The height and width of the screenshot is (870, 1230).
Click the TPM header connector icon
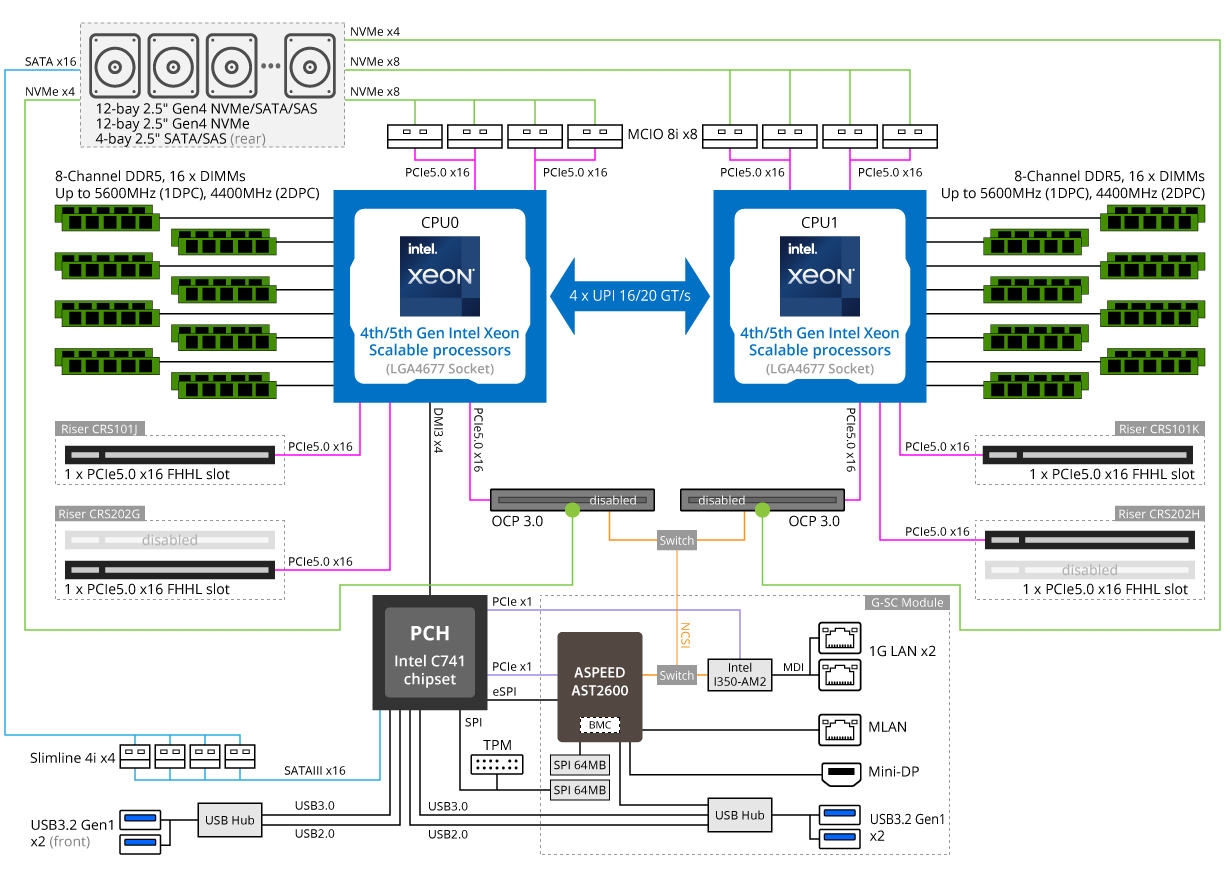point(496,766)
